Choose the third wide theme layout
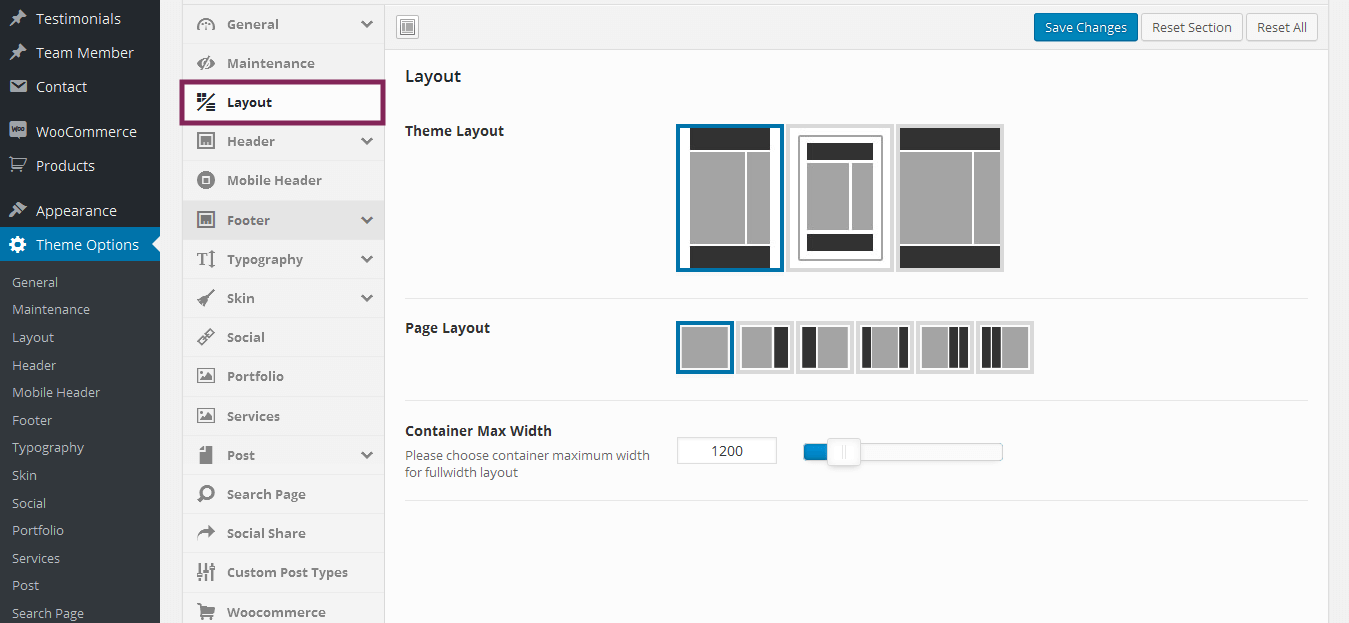Screen dimensions: 1349x623 click(950, 198)
